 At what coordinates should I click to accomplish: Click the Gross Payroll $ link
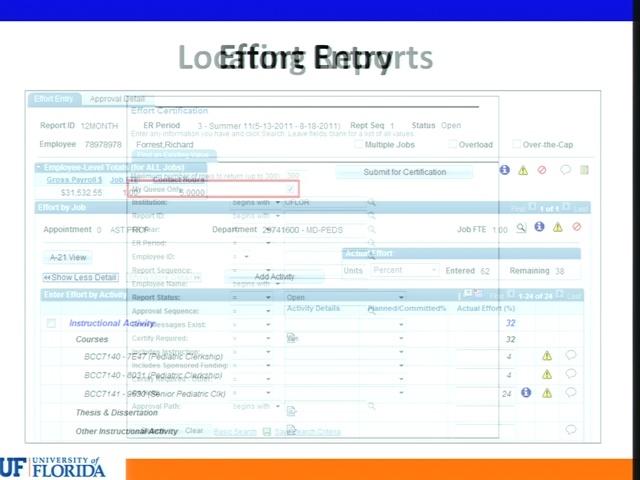74,180
